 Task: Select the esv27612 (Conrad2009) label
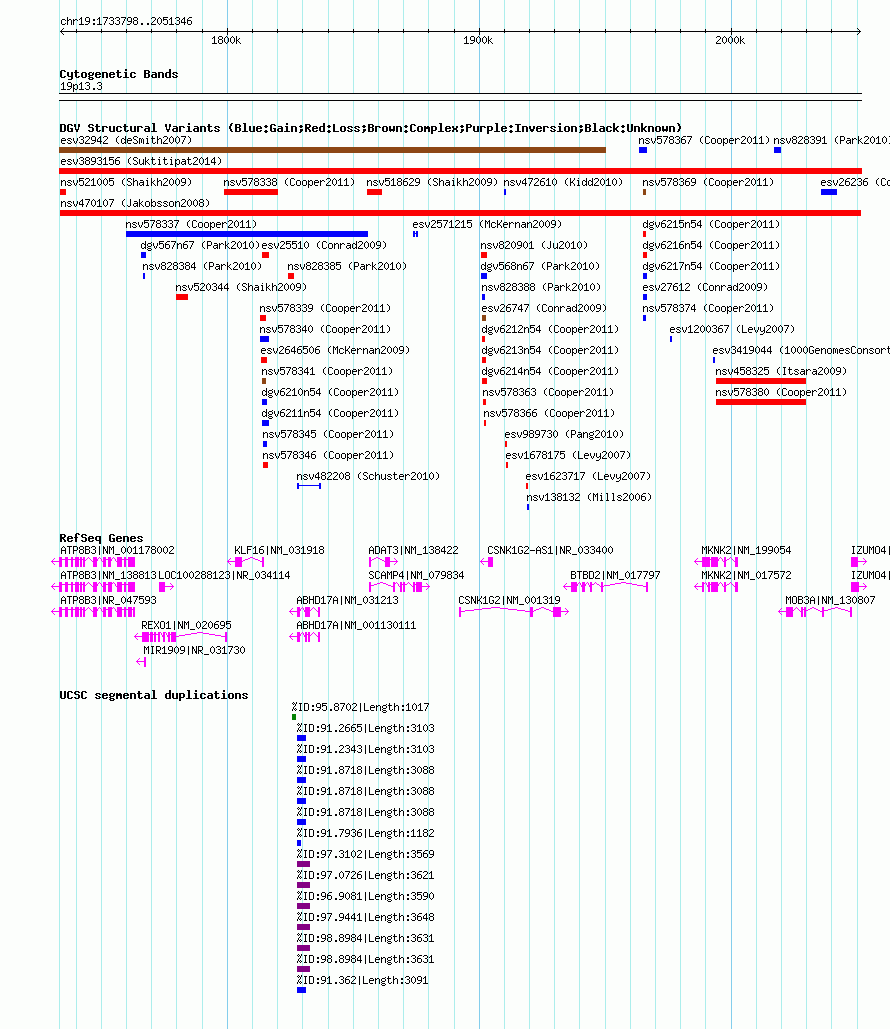705,287
